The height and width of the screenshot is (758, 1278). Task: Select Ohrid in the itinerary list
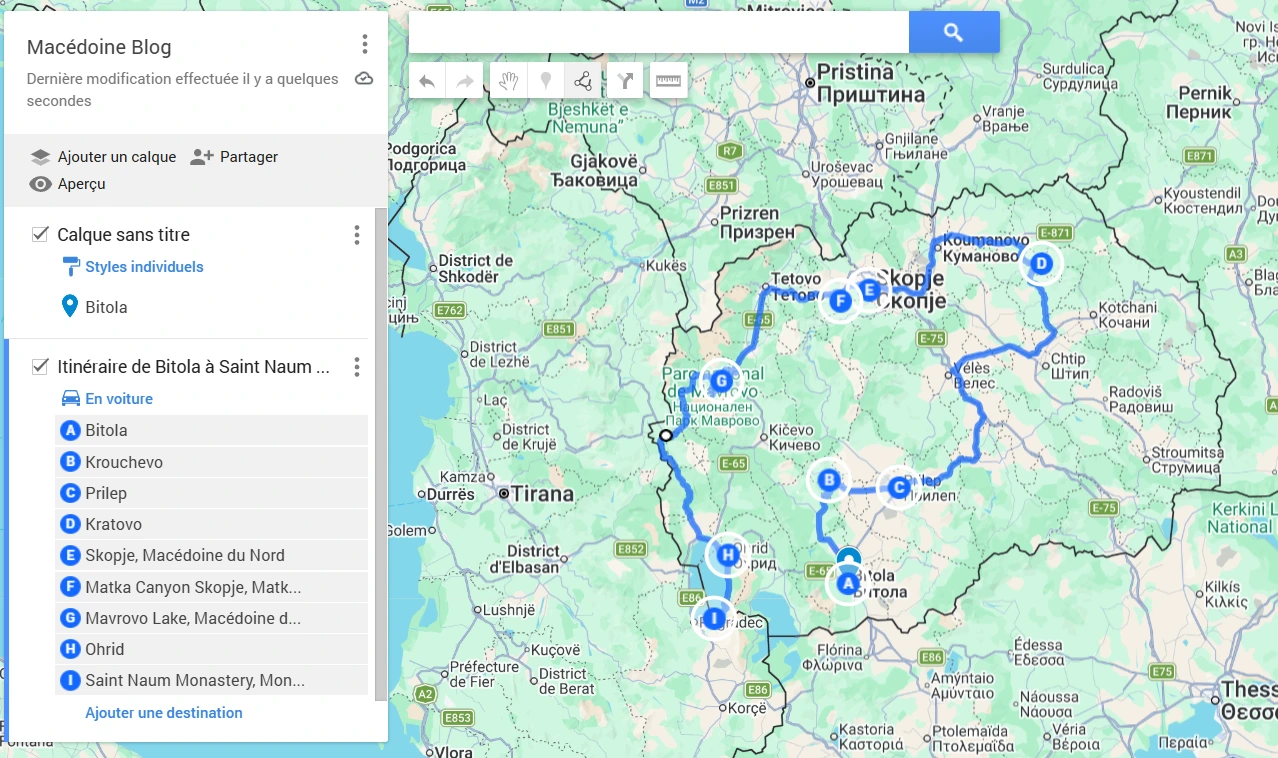click(105, 649)
